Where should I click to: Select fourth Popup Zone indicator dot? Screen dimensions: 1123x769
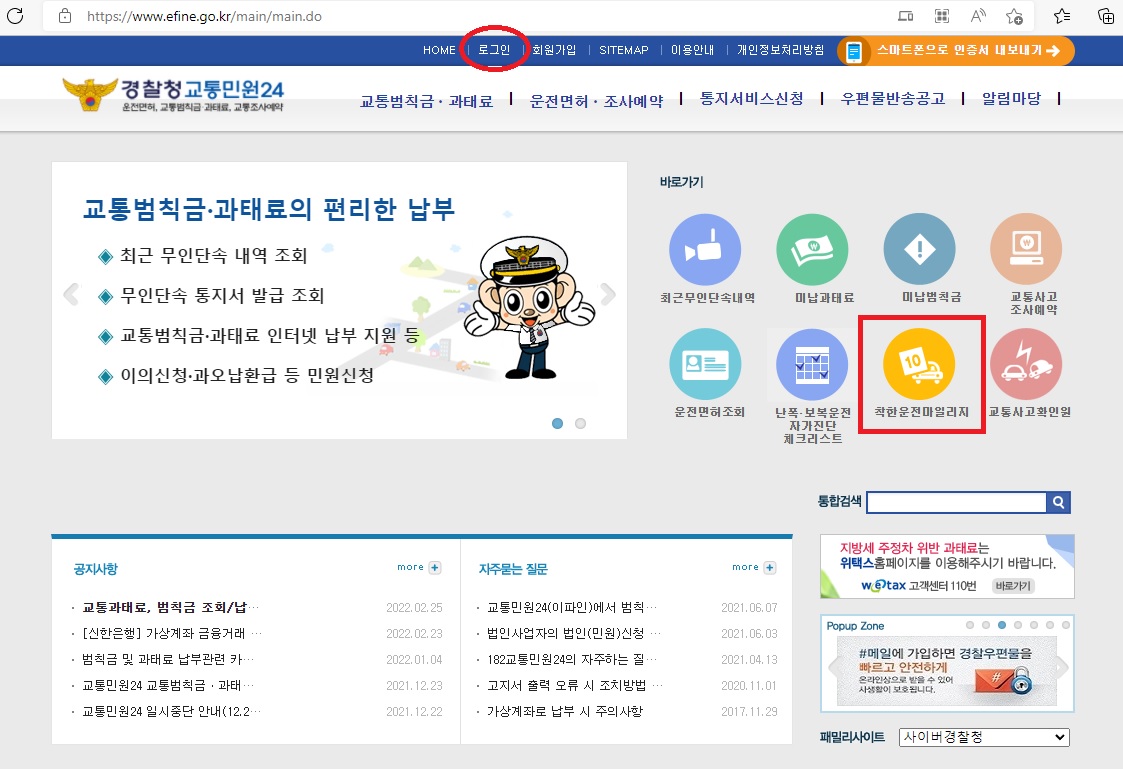click(x=1018, y=625)
